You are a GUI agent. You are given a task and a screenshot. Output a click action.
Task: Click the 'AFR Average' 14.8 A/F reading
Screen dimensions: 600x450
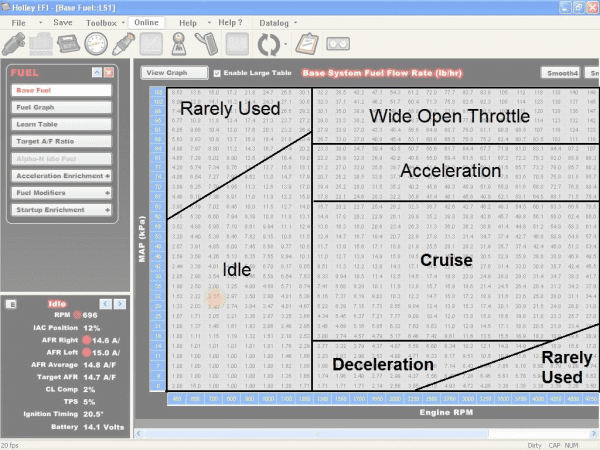(73, 365)
